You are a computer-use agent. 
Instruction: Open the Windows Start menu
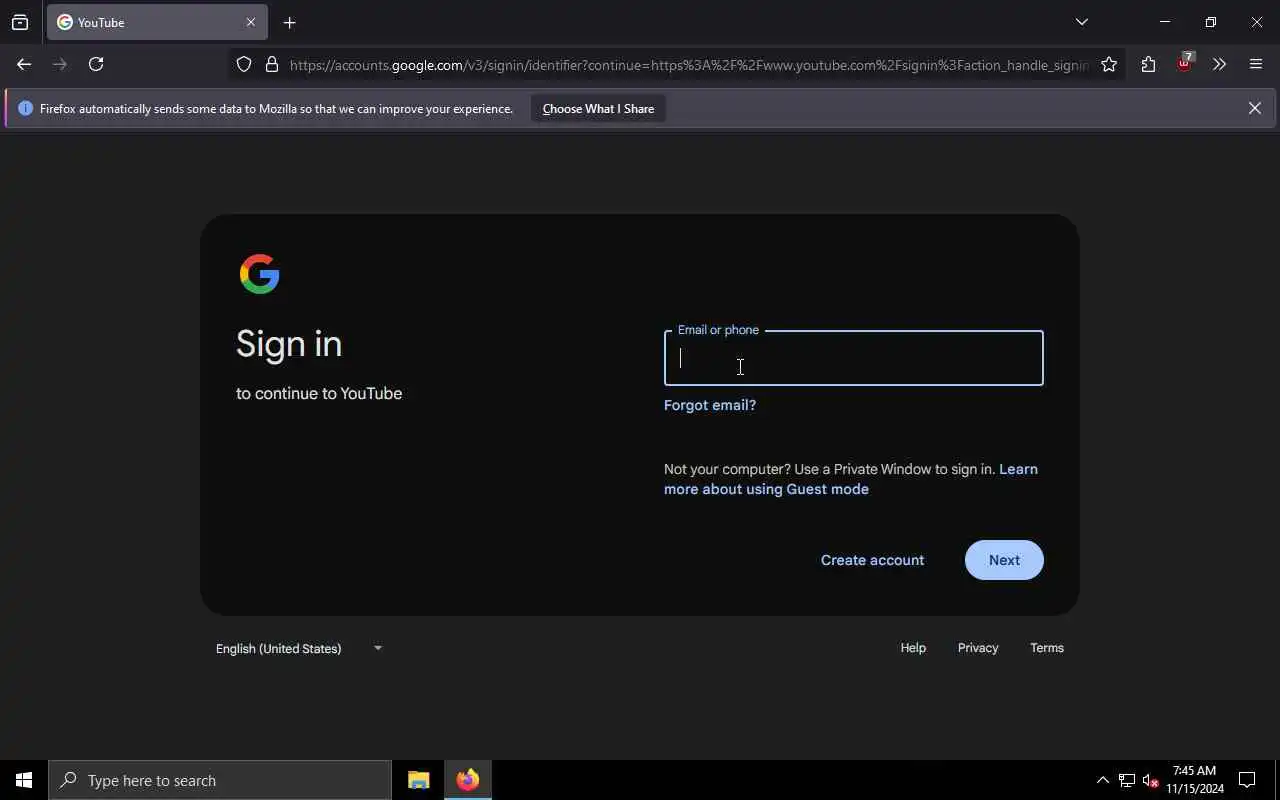[24, 780]
